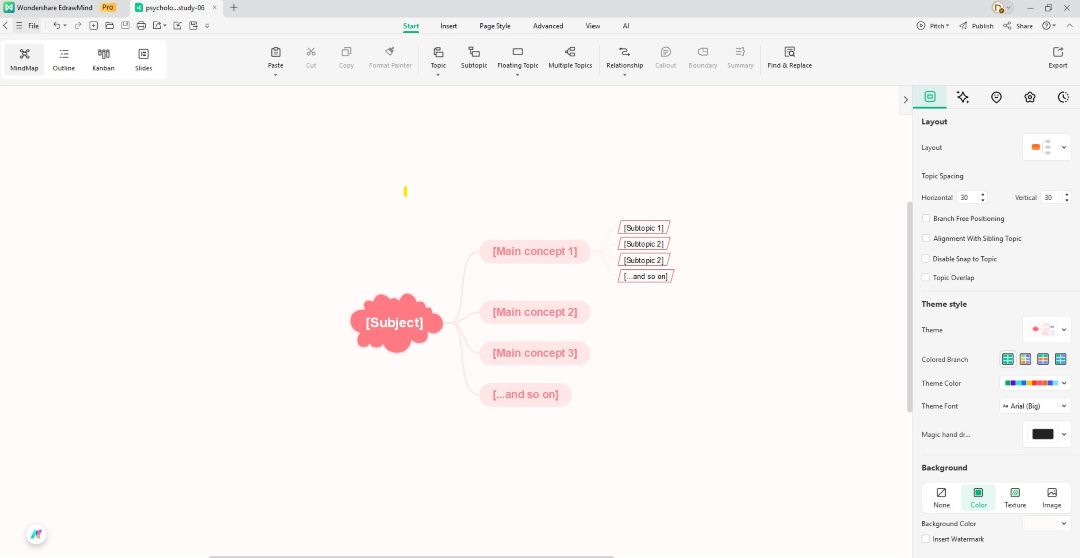The width and height of the screenshot is (1080, 558).
Task: Open new document tab with plus
Action: [233, 8]
